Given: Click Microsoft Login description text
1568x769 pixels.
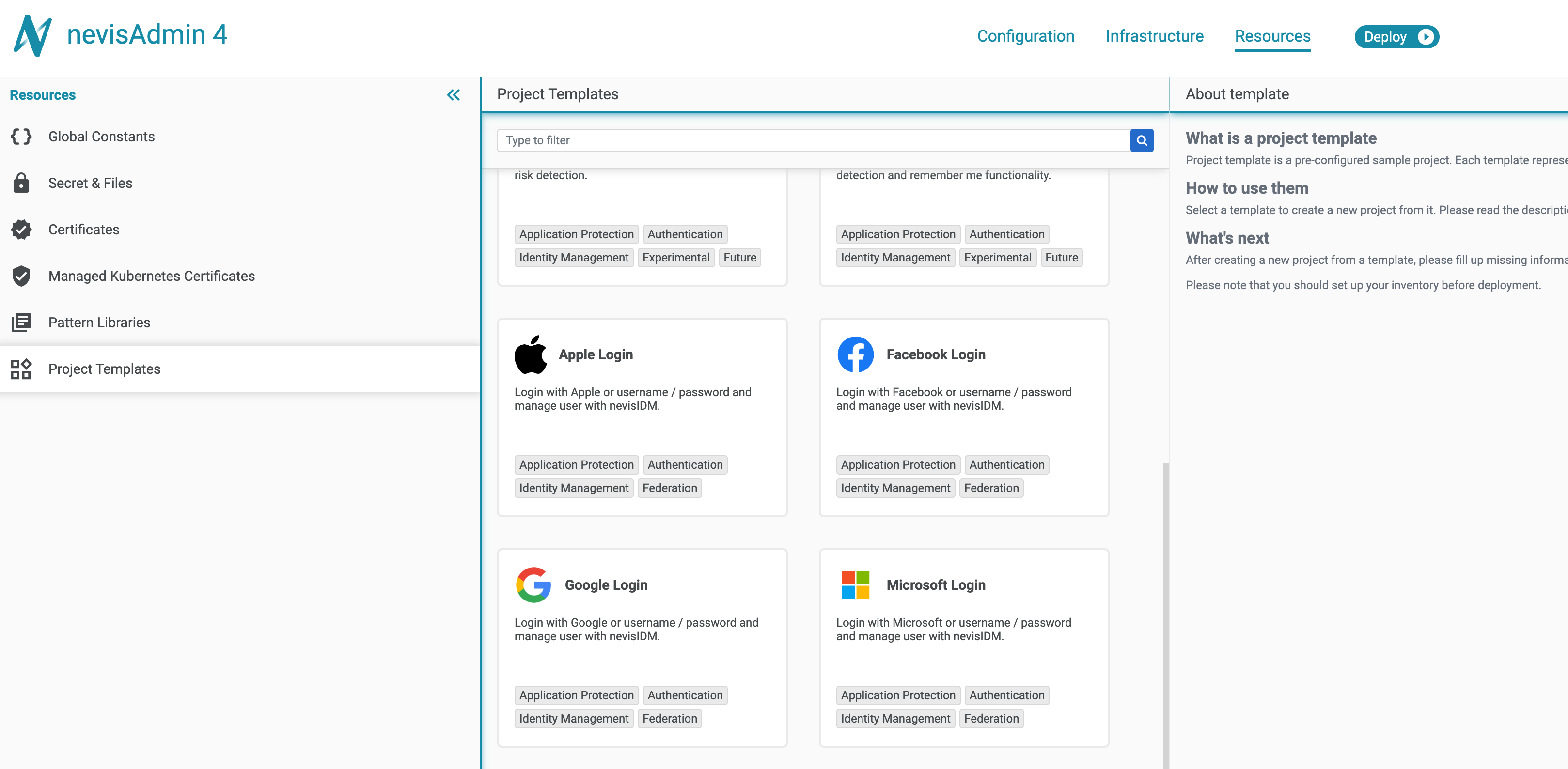Looking at the screenshot, I should (954, 630).
